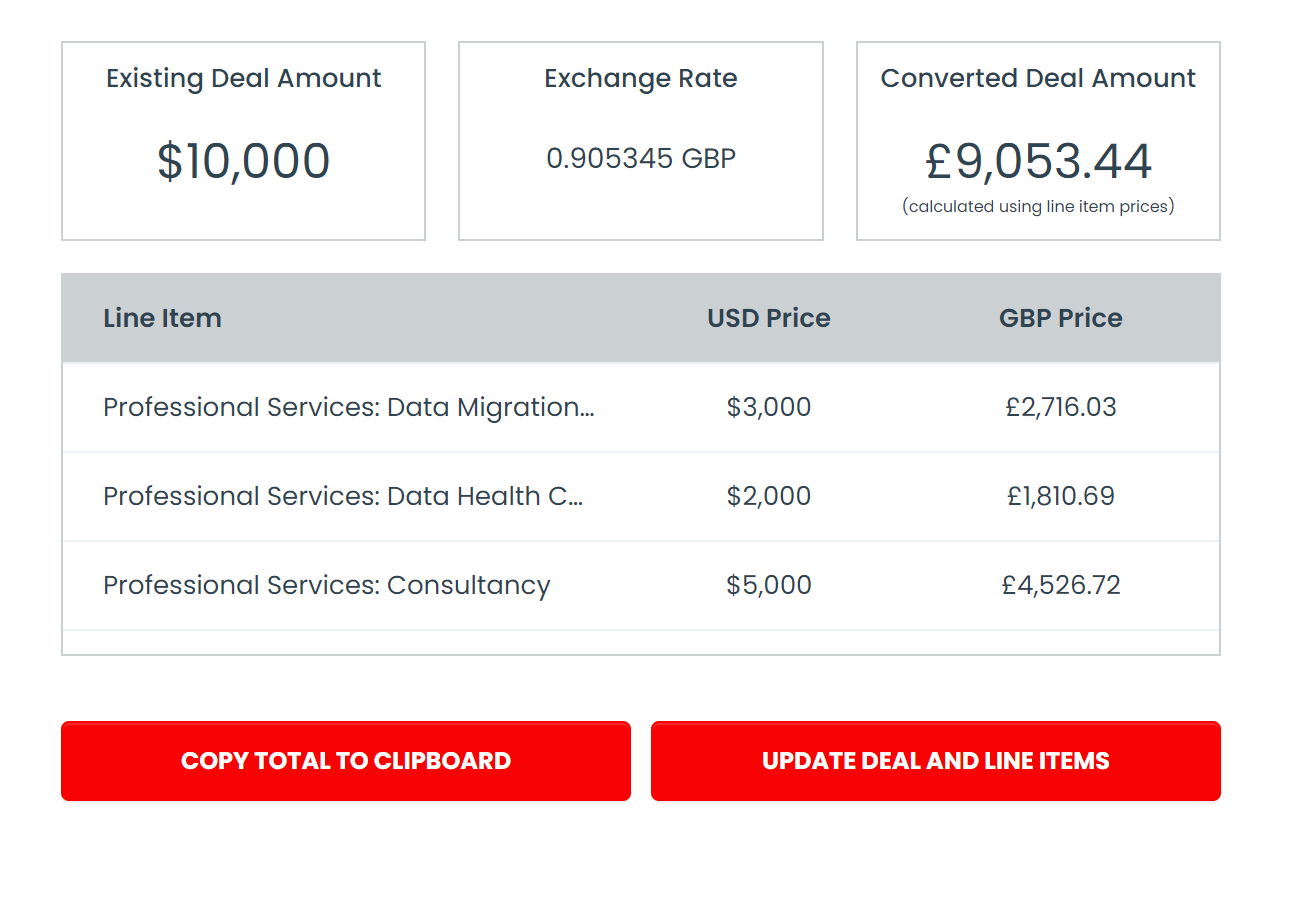Click the USD Price column header
The width and height of the screenshot is (1289, 899).
point(768,318)
